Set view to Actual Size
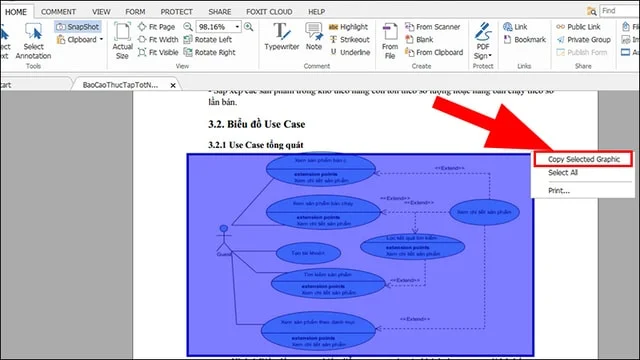 point(122,41)
